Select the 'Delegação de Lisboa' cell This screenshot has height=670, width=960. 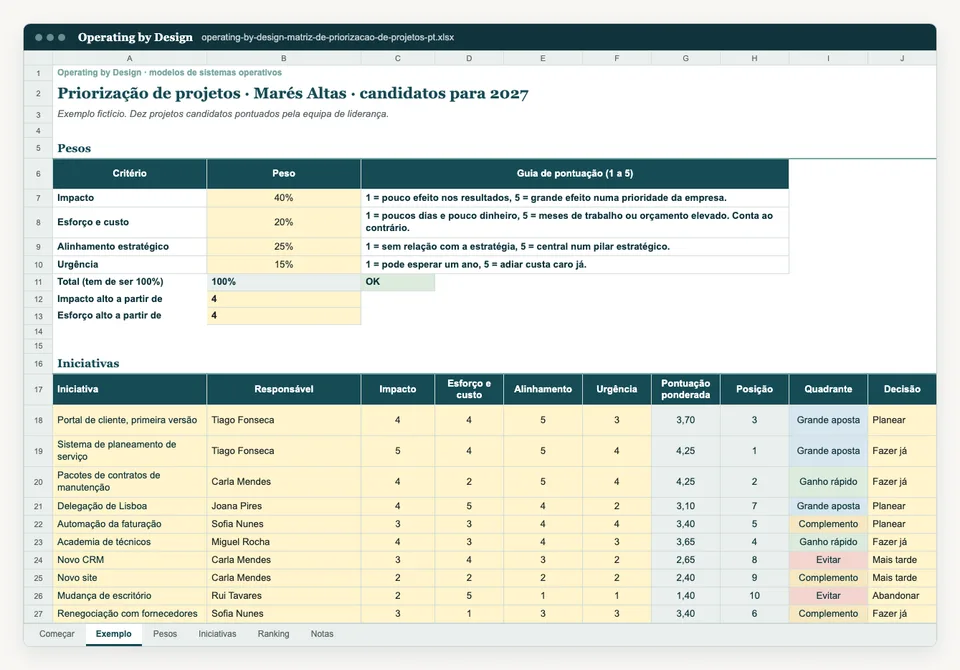pos(129,506)
